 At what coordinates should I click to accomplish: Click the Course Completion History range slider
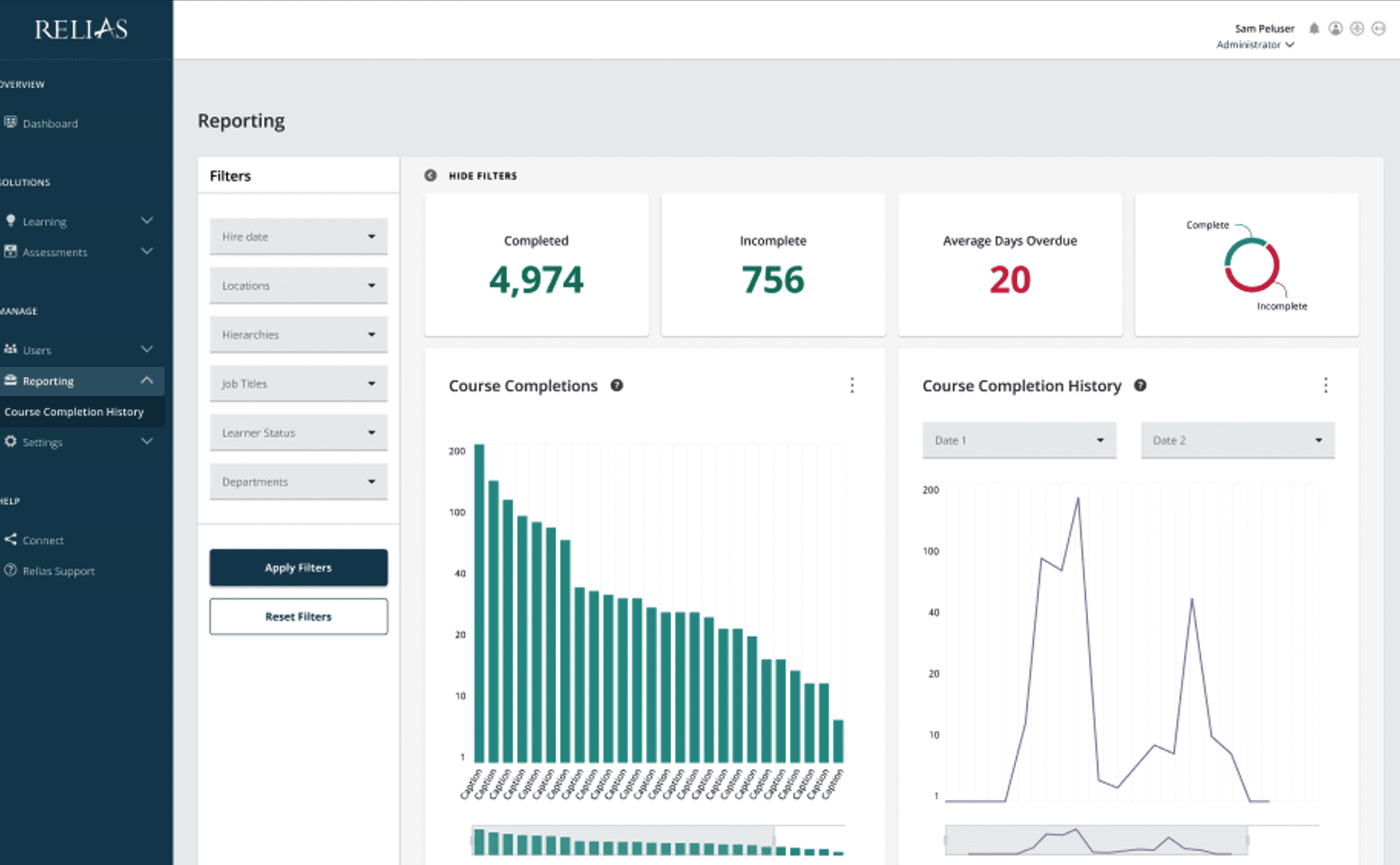pyautogui.click(x=1096, y=841)
